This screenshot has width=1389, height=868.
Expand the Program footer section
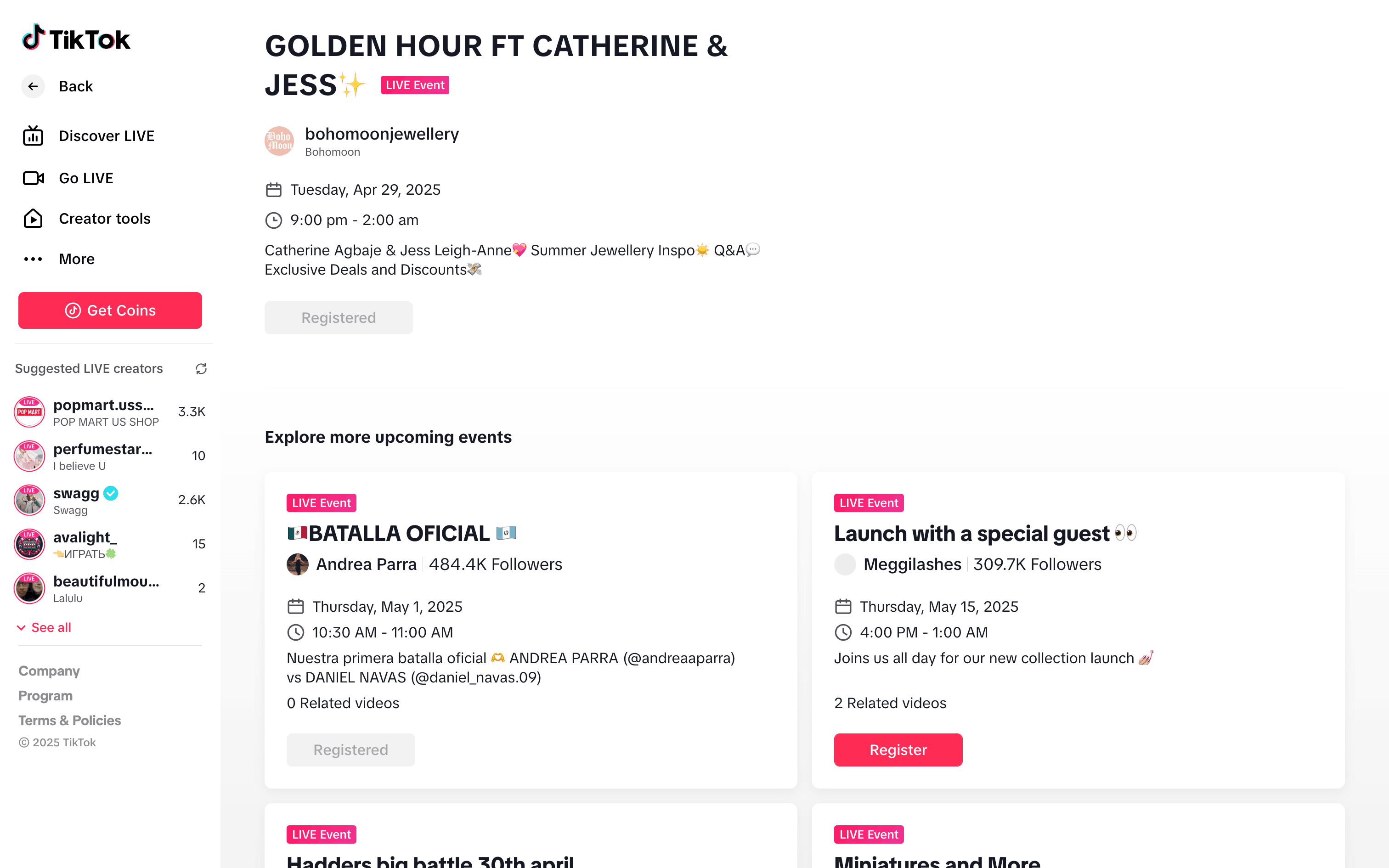45,696
